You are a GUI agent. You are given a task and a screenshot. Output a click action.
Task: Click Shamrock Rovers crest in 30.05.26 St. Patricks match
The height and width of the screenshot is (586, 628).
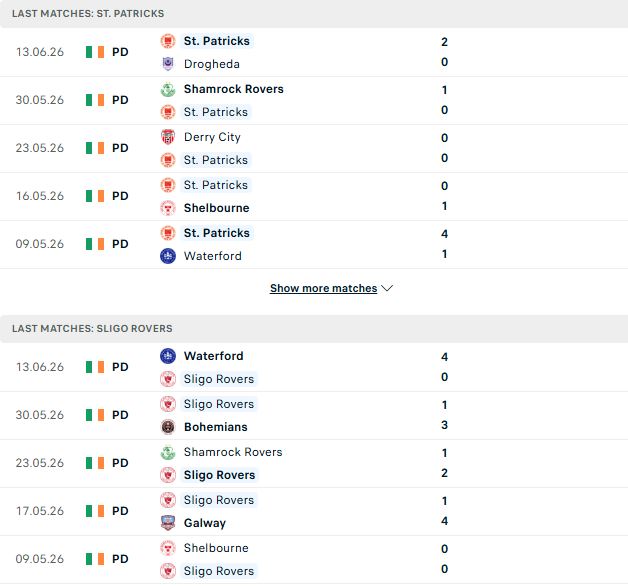(x=168, y=89)
